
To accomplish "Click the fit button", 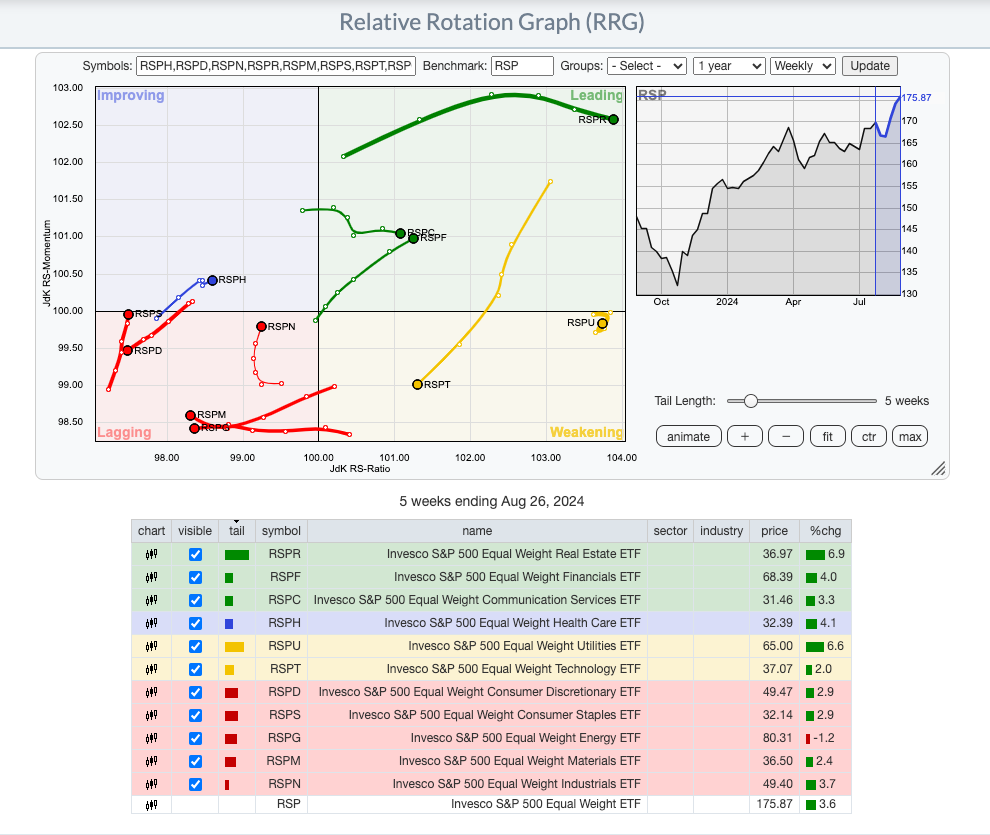I will point(828,437).
